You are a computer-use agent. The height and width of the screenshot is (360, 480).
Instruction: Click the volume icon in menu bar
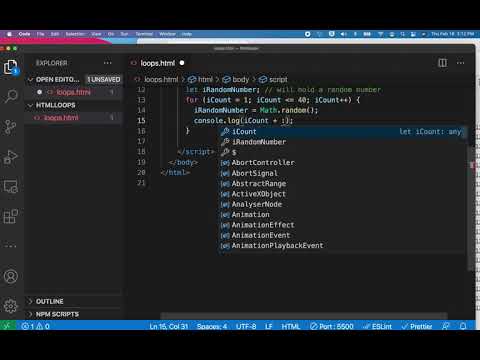[343, 34]
